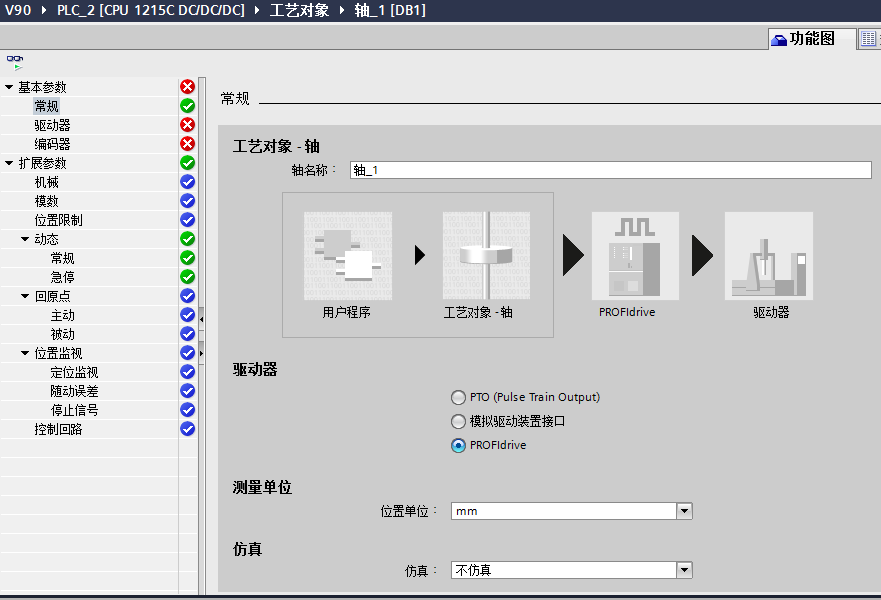Click the blue check icon beside 主动
This screenshot has height=600, width=881.
(188, 315)
